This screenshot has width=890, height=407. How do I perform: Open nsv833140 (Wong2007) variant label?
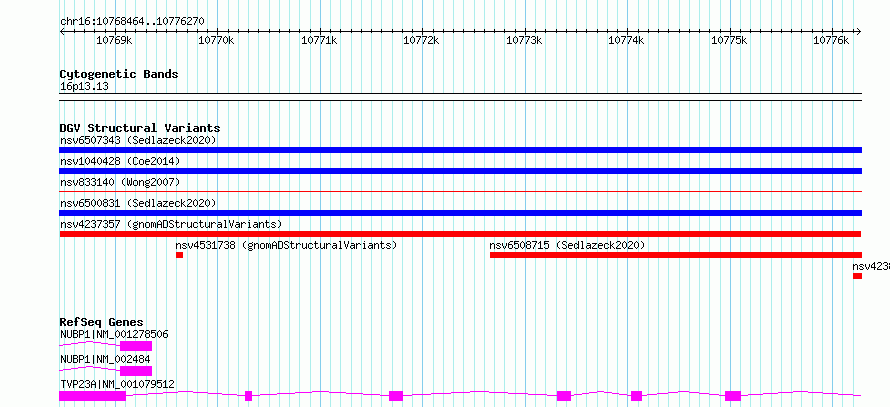(120, 182)
